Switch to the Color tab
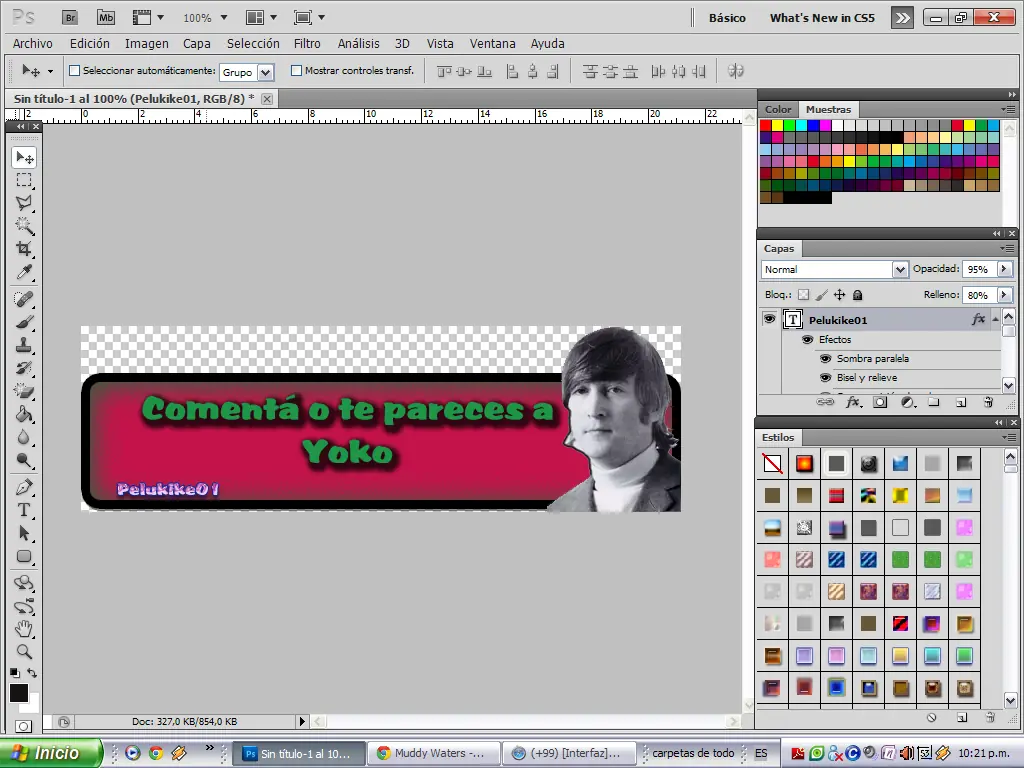Image resolution: width=1024 pixels, height=768 pixels. pos(778,109)
